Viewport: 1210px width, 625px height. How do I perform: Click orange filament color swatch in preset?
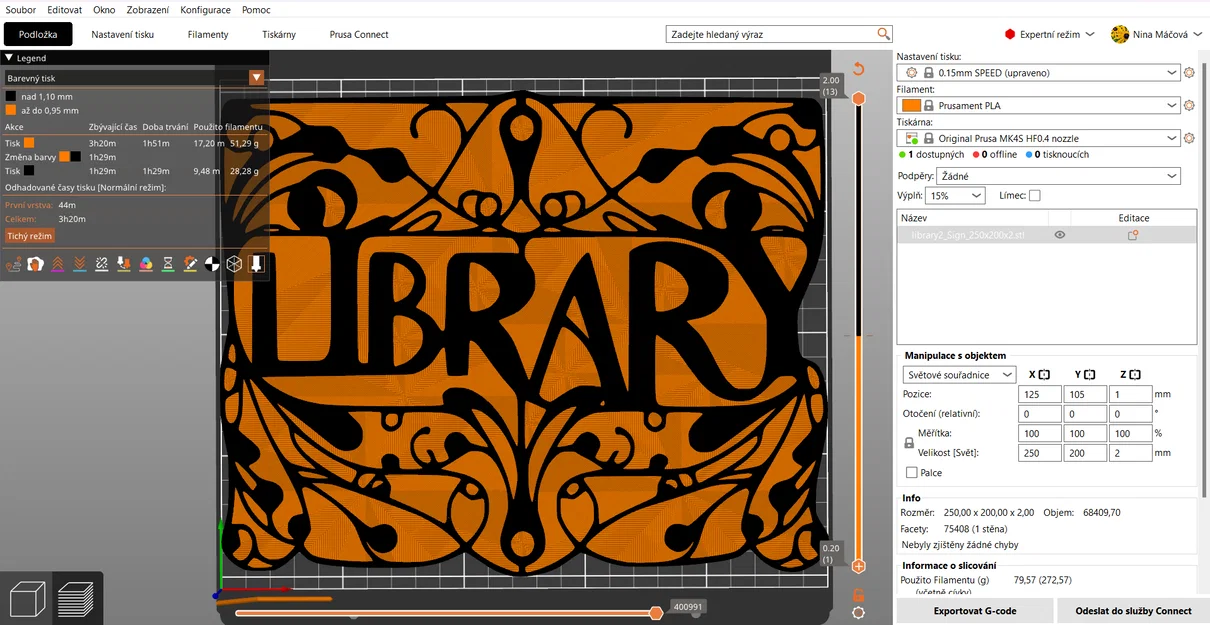click(x=911, y=105)
